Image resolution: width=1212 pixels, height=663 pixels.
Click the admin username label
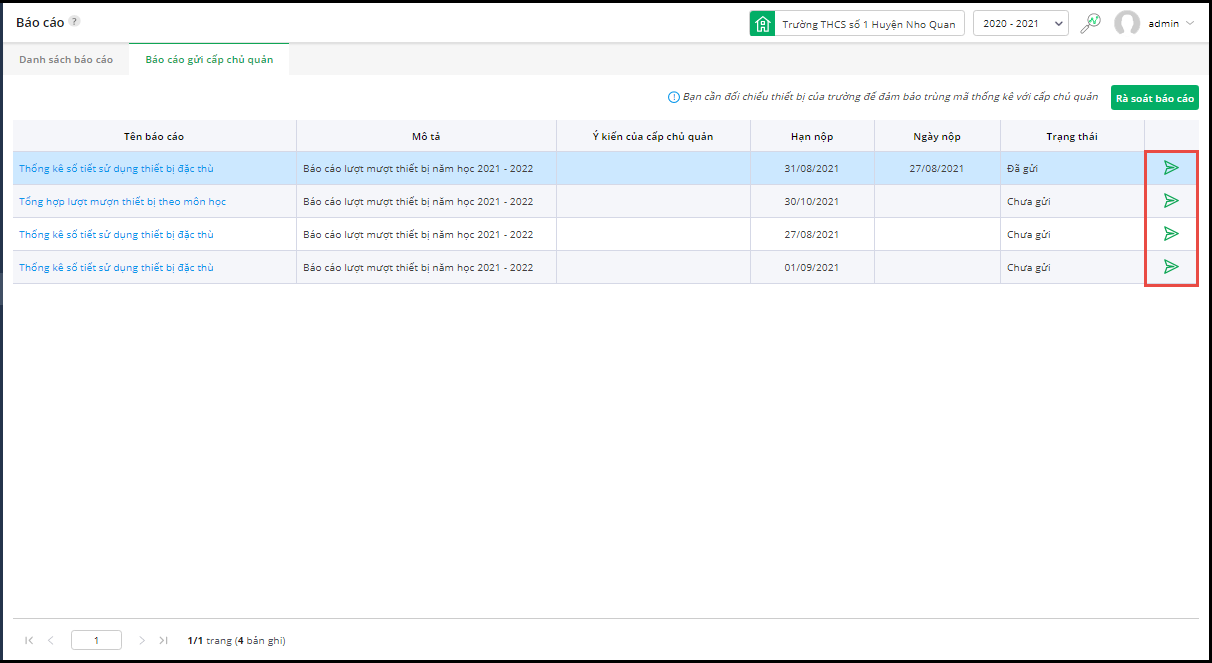(1164, 23)
